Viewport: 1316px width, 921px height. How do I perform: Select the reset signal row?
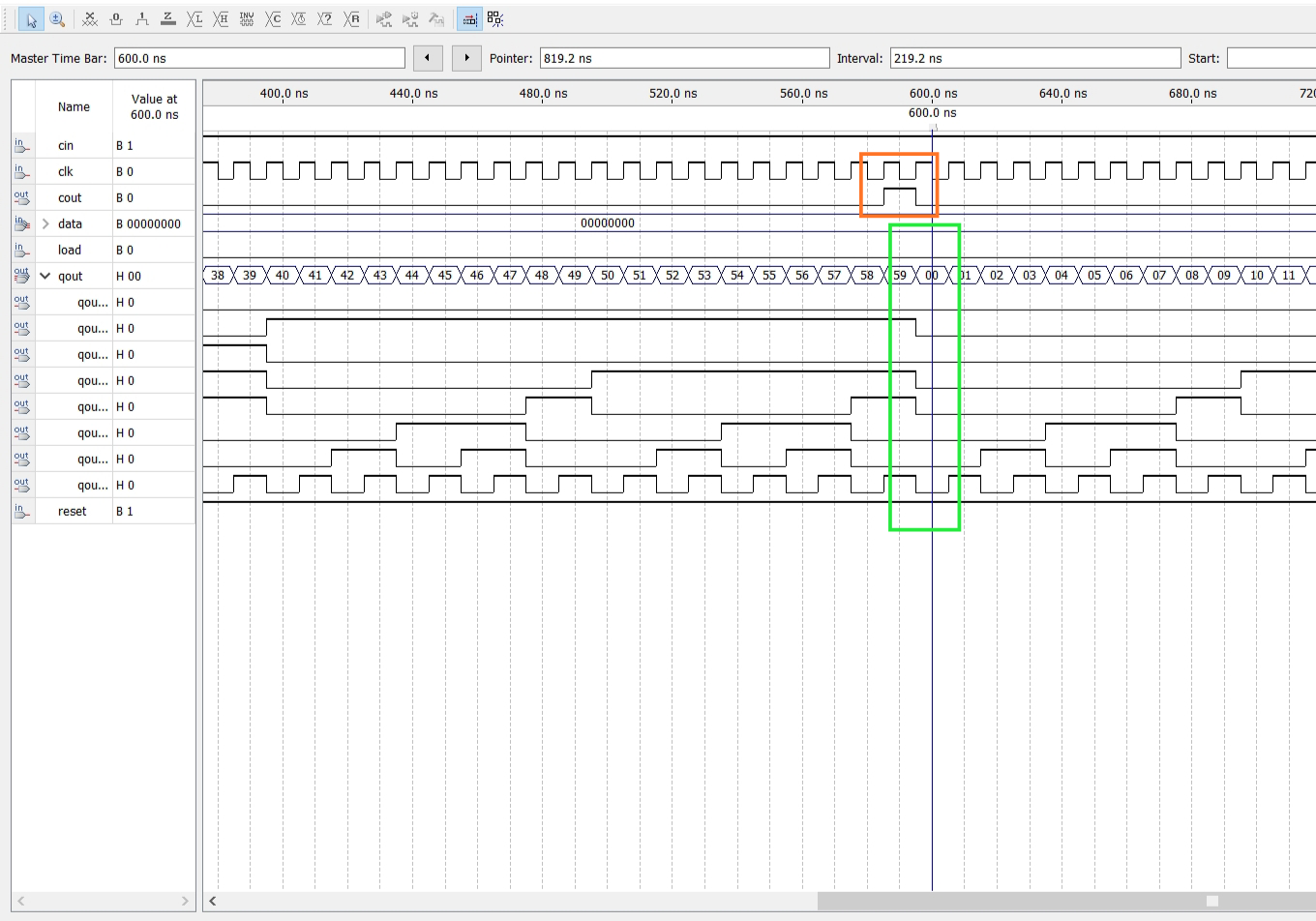[x=71, y=511]
